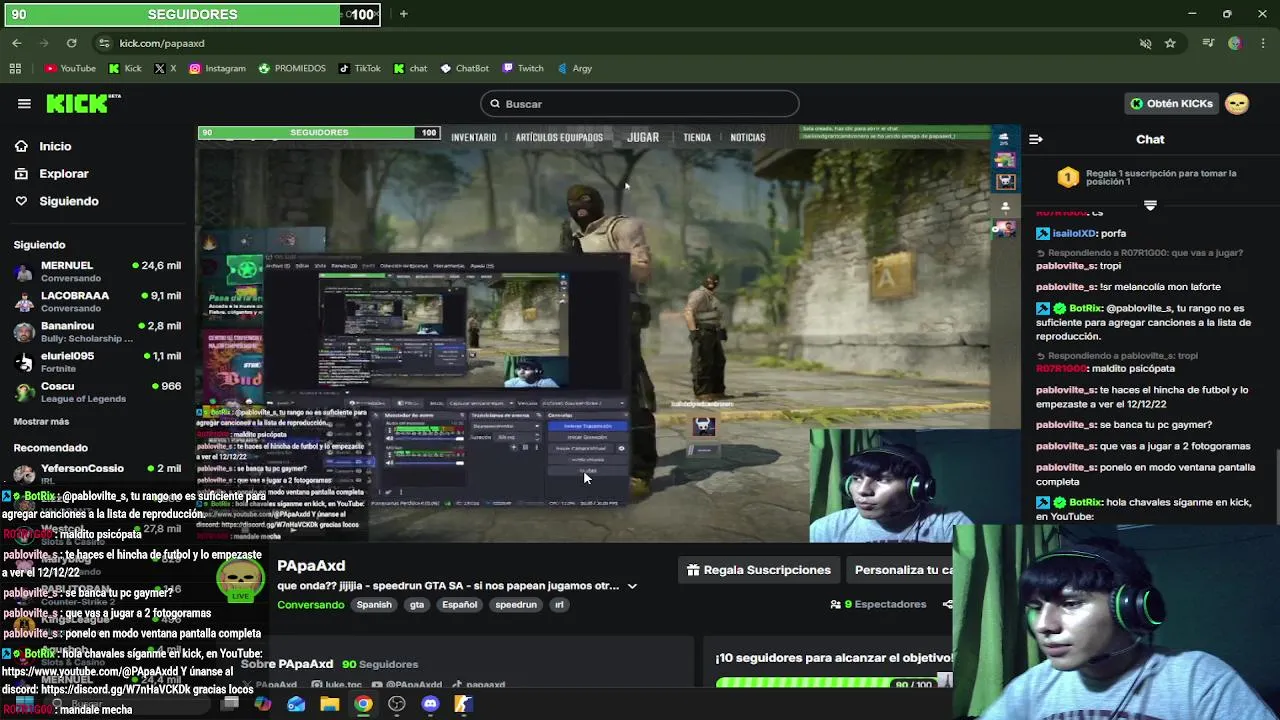1280x720 pixels.
Task: Open Explorar in the sidebar
Action: (x=64, y=174)
